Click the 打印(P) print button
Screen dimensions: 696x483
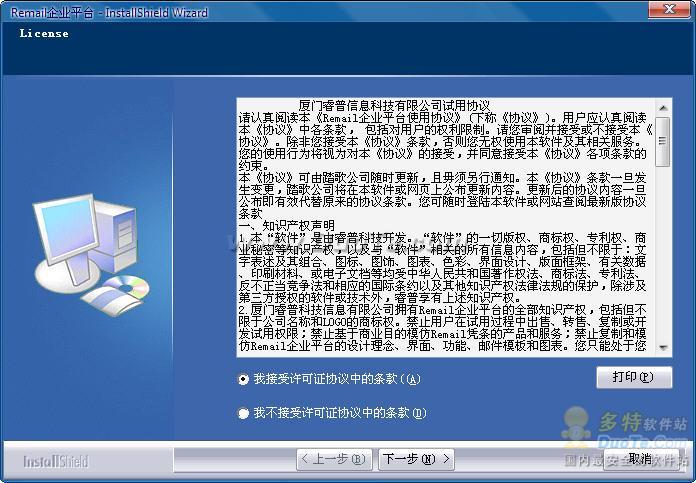[x=634, y=377]
